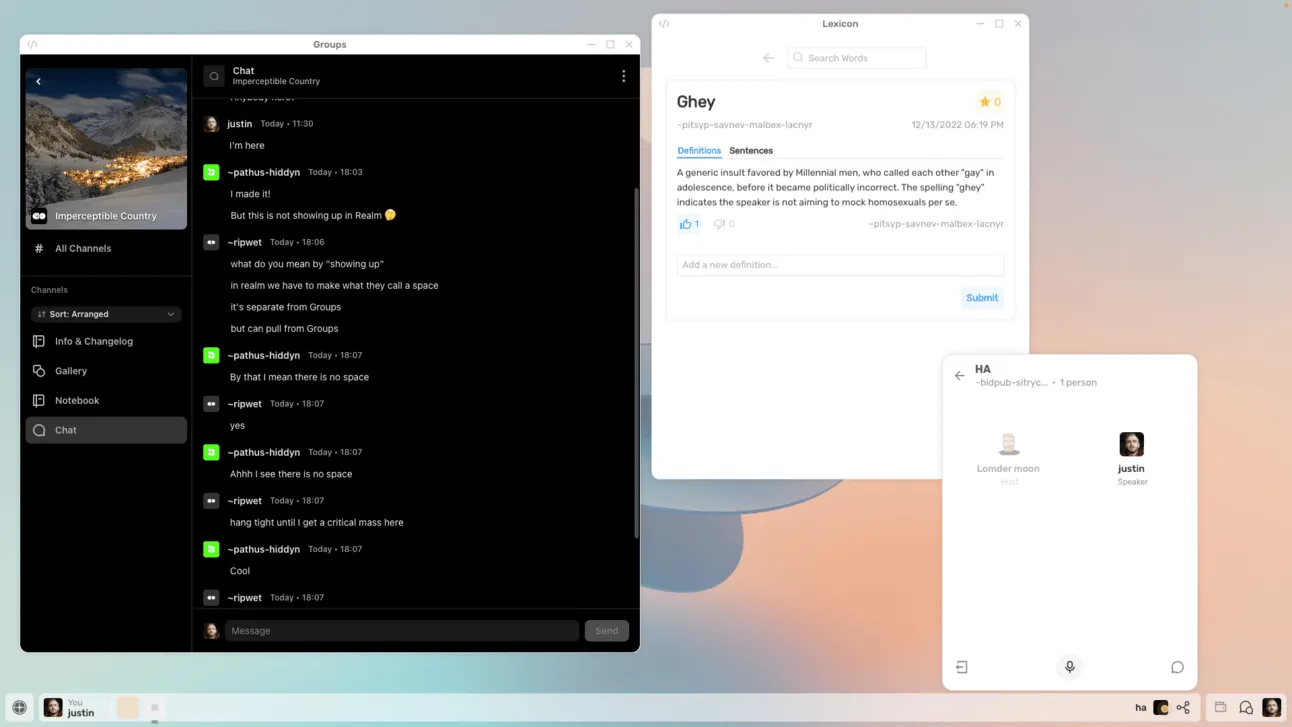The width and height of the screenshot is (1292, 727).
Task: Click the dark avatar beside 'ha' in bottom bar
Action: [x=1161, y=707]
